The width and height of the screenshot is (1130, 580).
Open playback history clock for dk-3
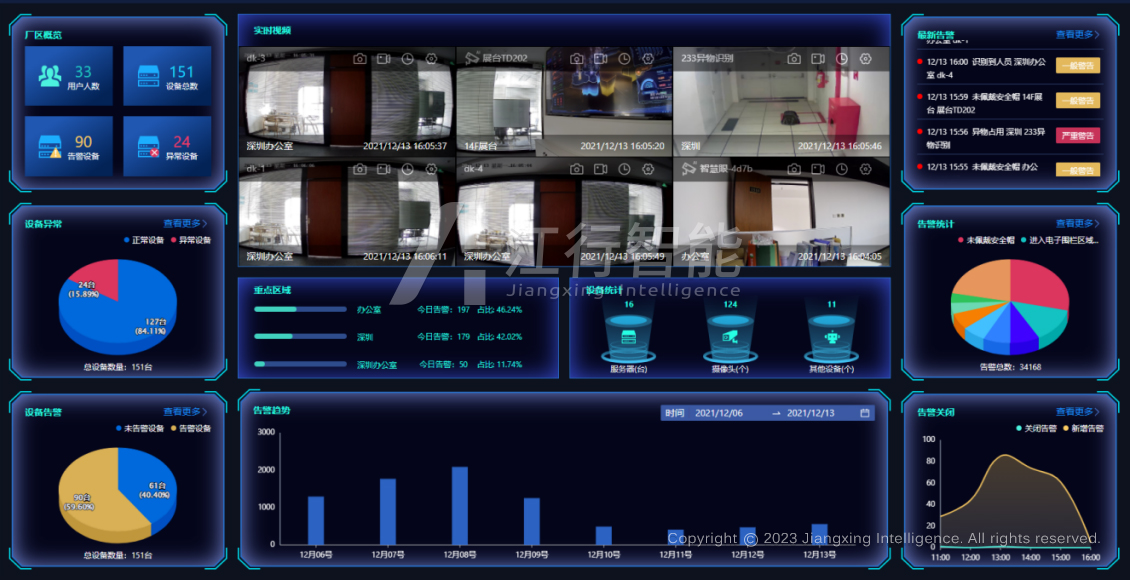click(x=407, y=58)
